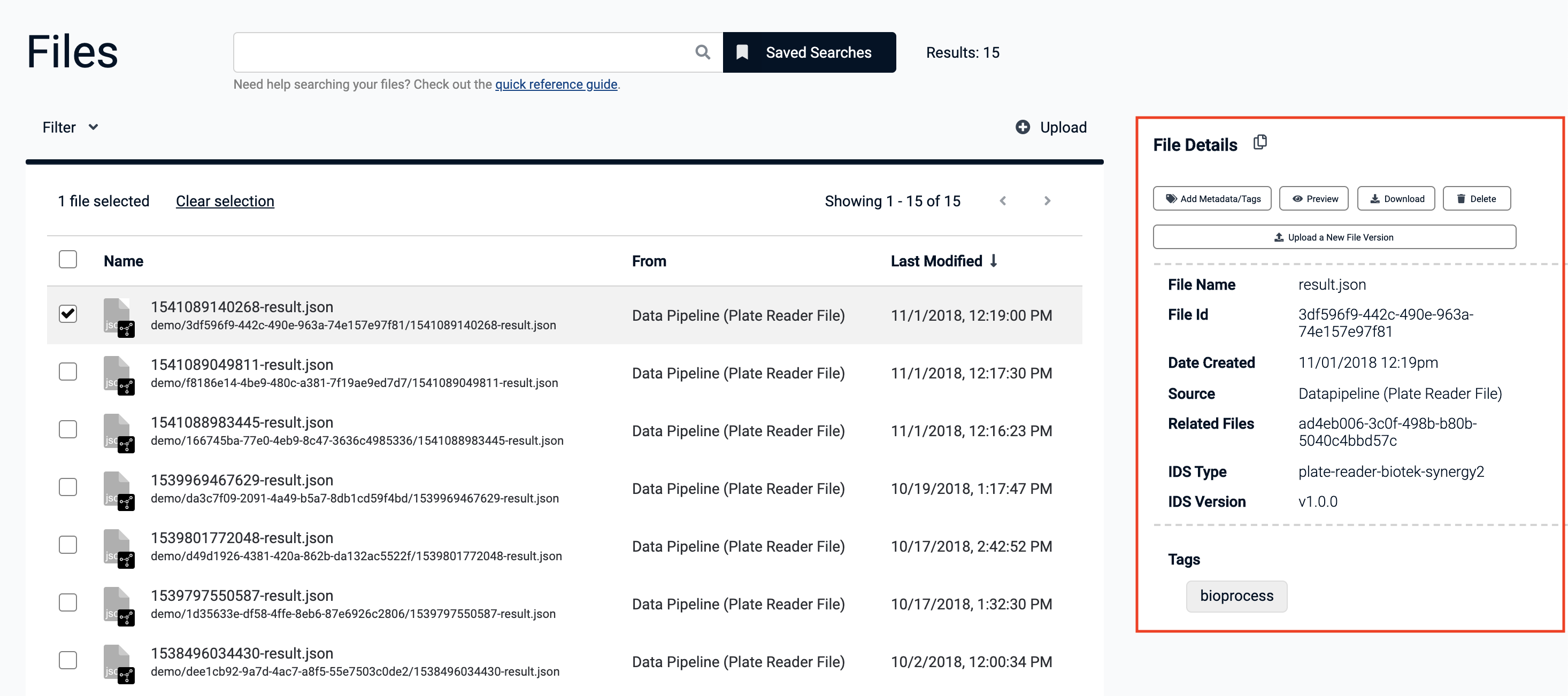
Task: Sort by Last Modified arrow
Action: click(x=994, y=261)
